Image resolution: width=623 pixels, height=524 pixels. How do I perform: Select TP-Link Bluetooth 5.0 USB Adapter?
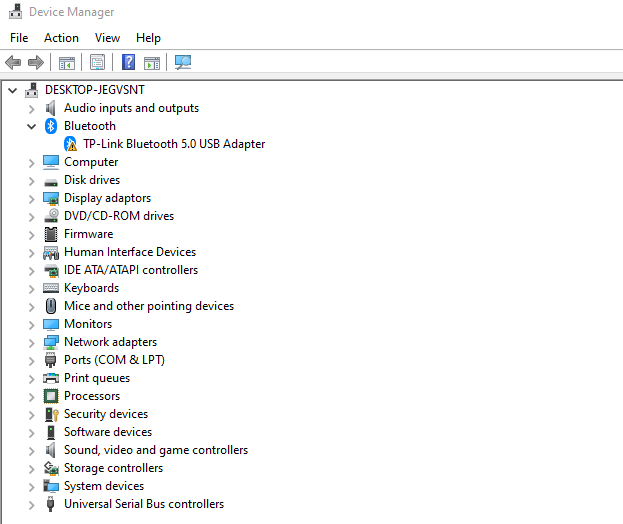coord(174,144)
